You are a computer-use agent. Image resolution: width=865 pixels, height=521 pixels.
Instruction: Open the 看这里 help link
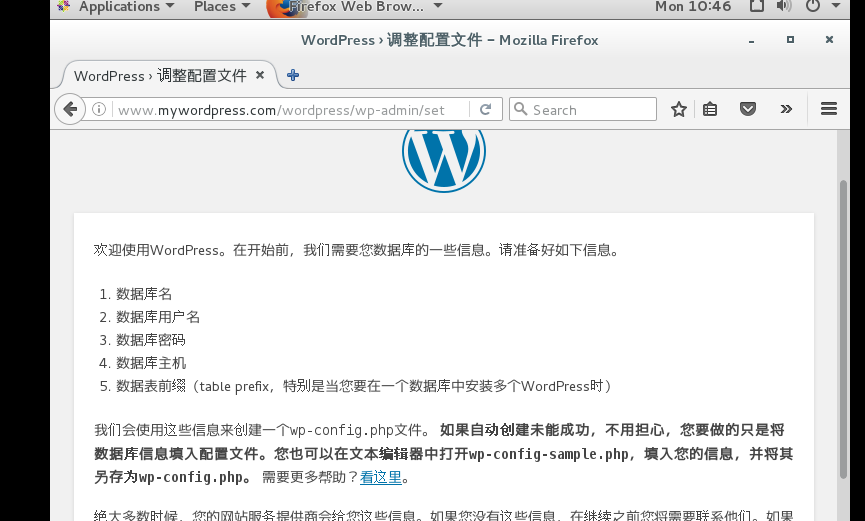pos(381,477)
